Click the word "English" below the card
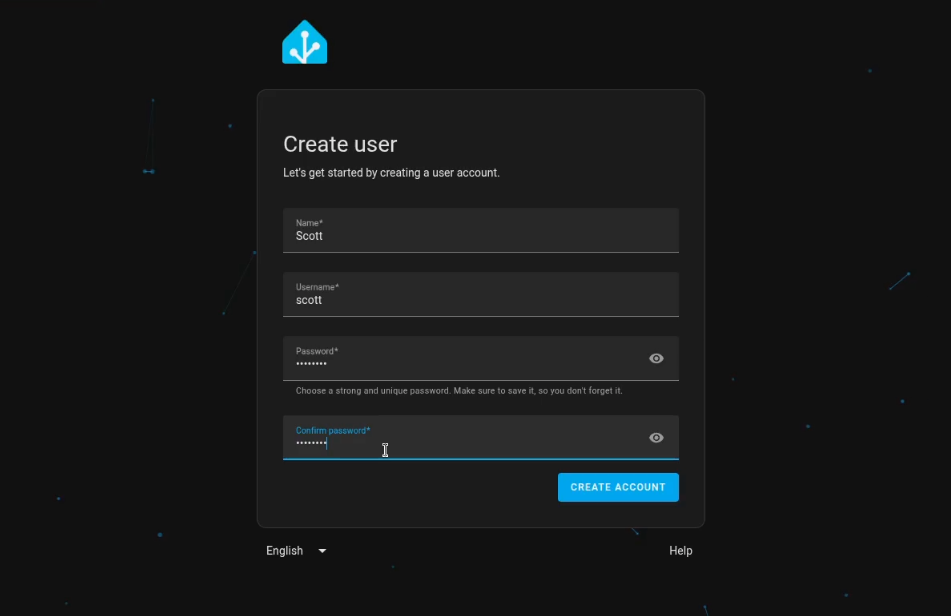The width and height of the screenshot is (951, 616). (x=284, y=551)
